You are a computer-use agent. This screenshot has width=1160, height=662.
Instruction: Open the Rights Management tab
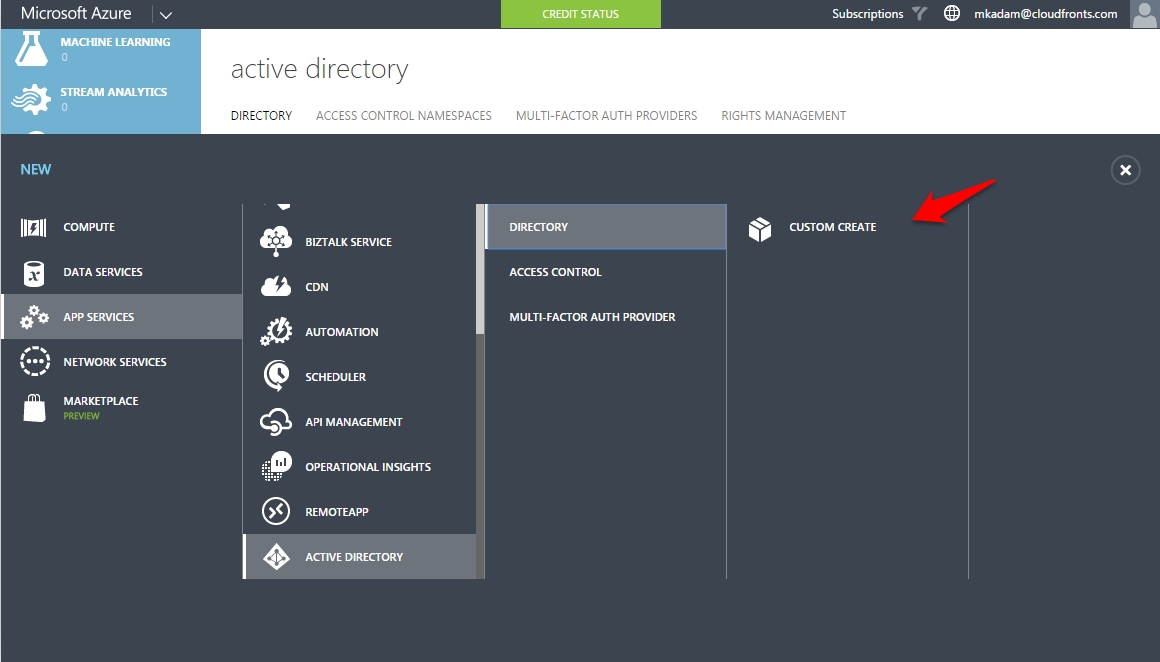tap(783, 115)
